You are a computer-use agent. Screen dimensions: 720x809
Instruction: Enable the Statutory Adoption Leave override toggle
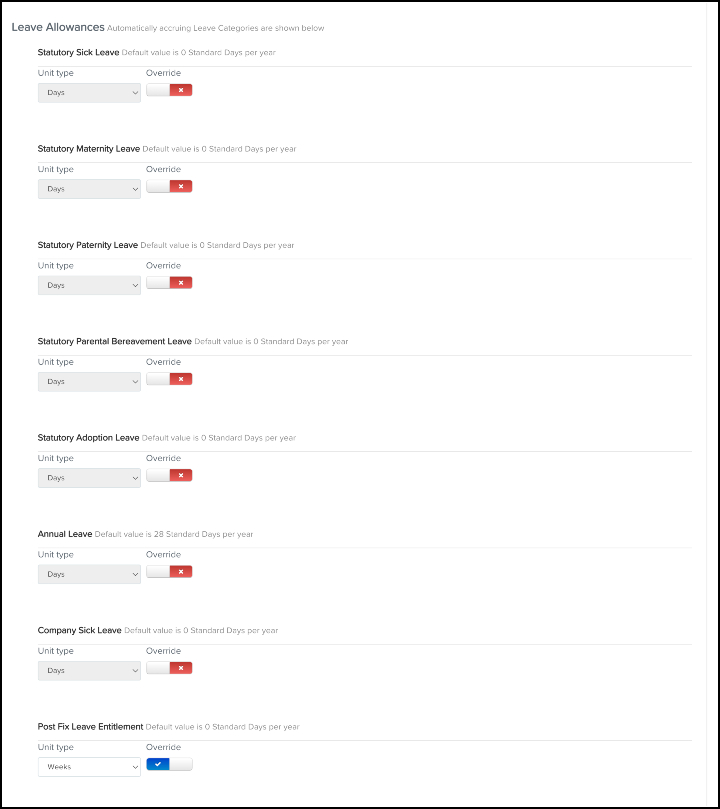tap(169, 475)
